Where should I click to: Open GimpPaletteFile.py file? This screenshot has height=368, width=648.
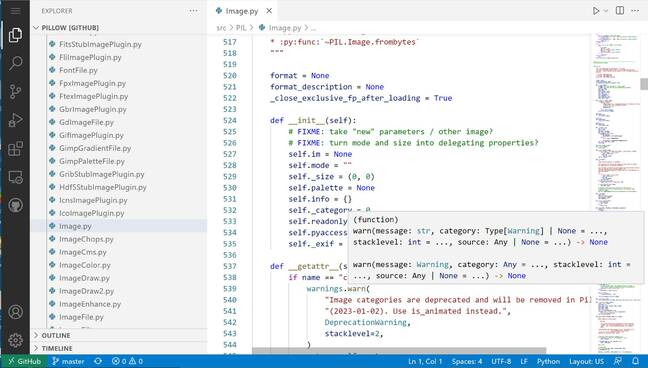click(92, 161)
